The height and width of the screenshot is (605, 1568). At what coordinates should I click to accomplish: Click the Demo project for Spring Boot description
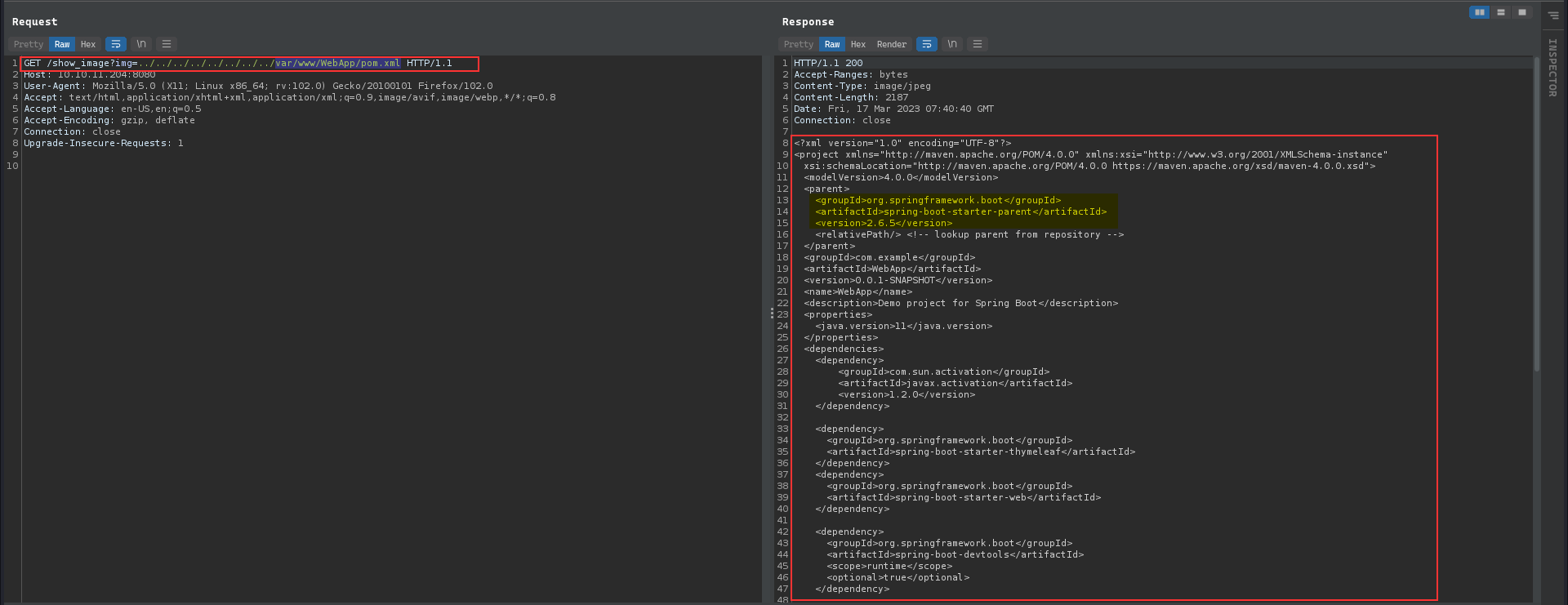961,303
